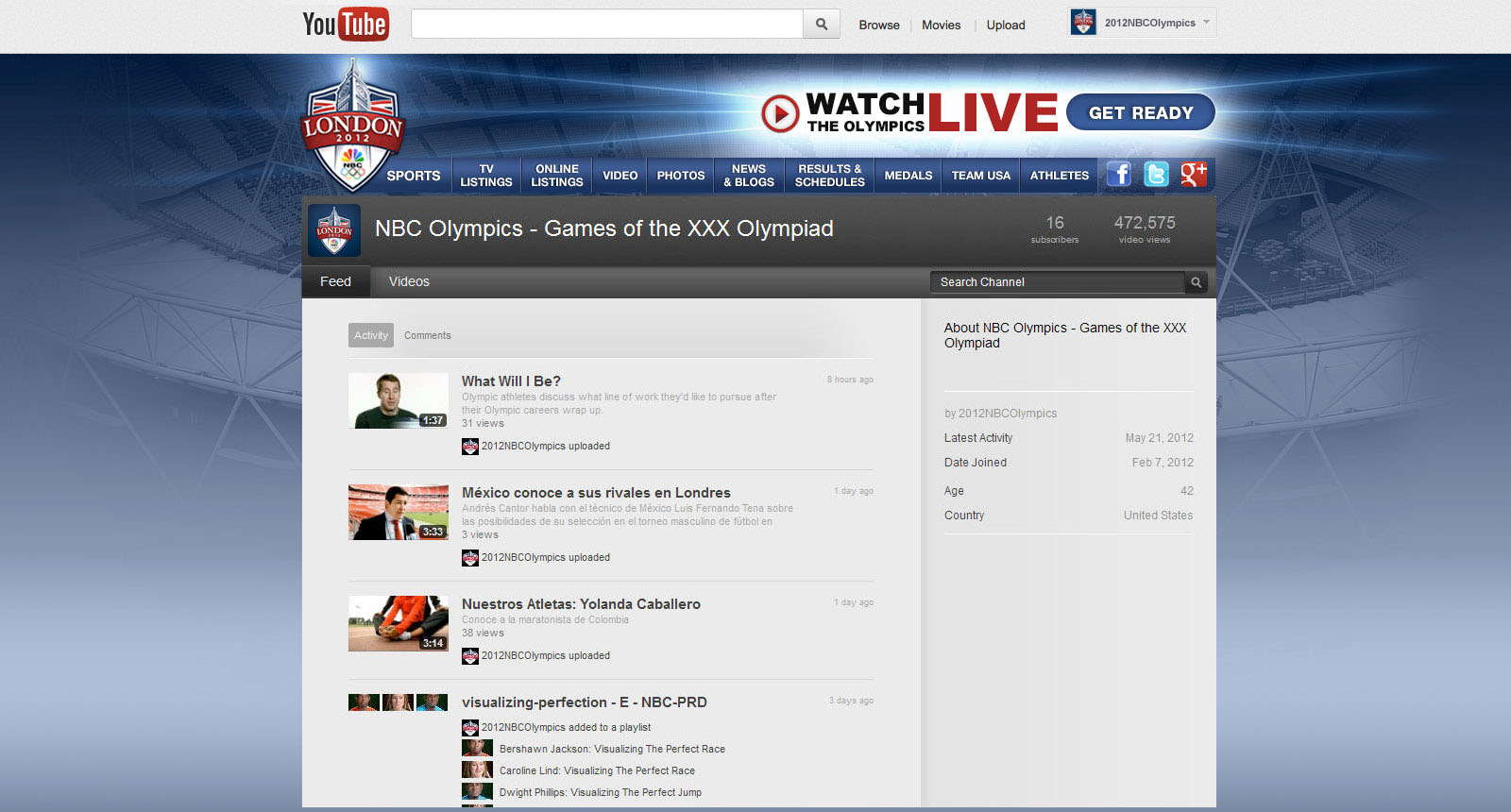Click the Watch Live play circle icon
1511x812 pixels.
[x=780, y=113]
